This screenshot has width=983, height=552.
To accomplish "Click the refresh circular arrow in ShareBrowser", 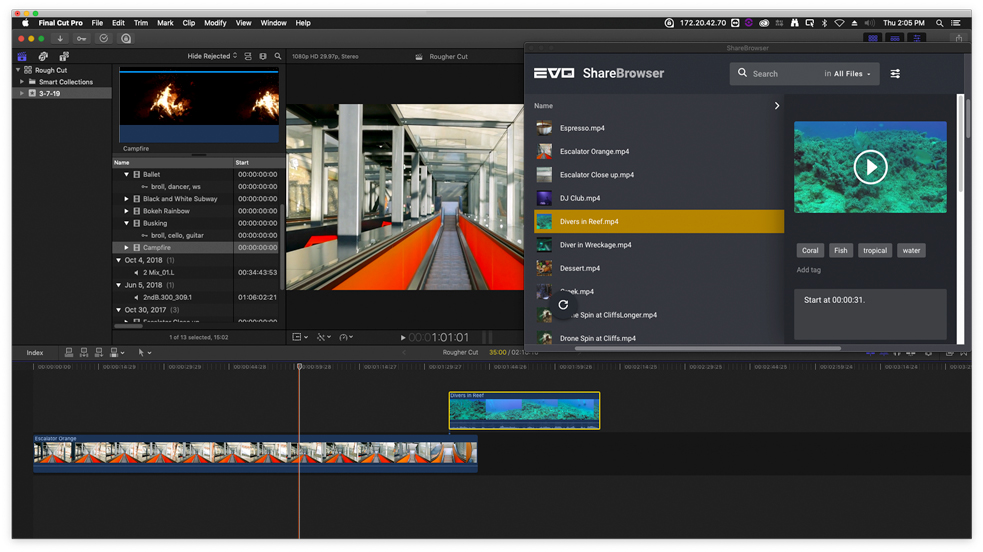I will tap(563, 305).
